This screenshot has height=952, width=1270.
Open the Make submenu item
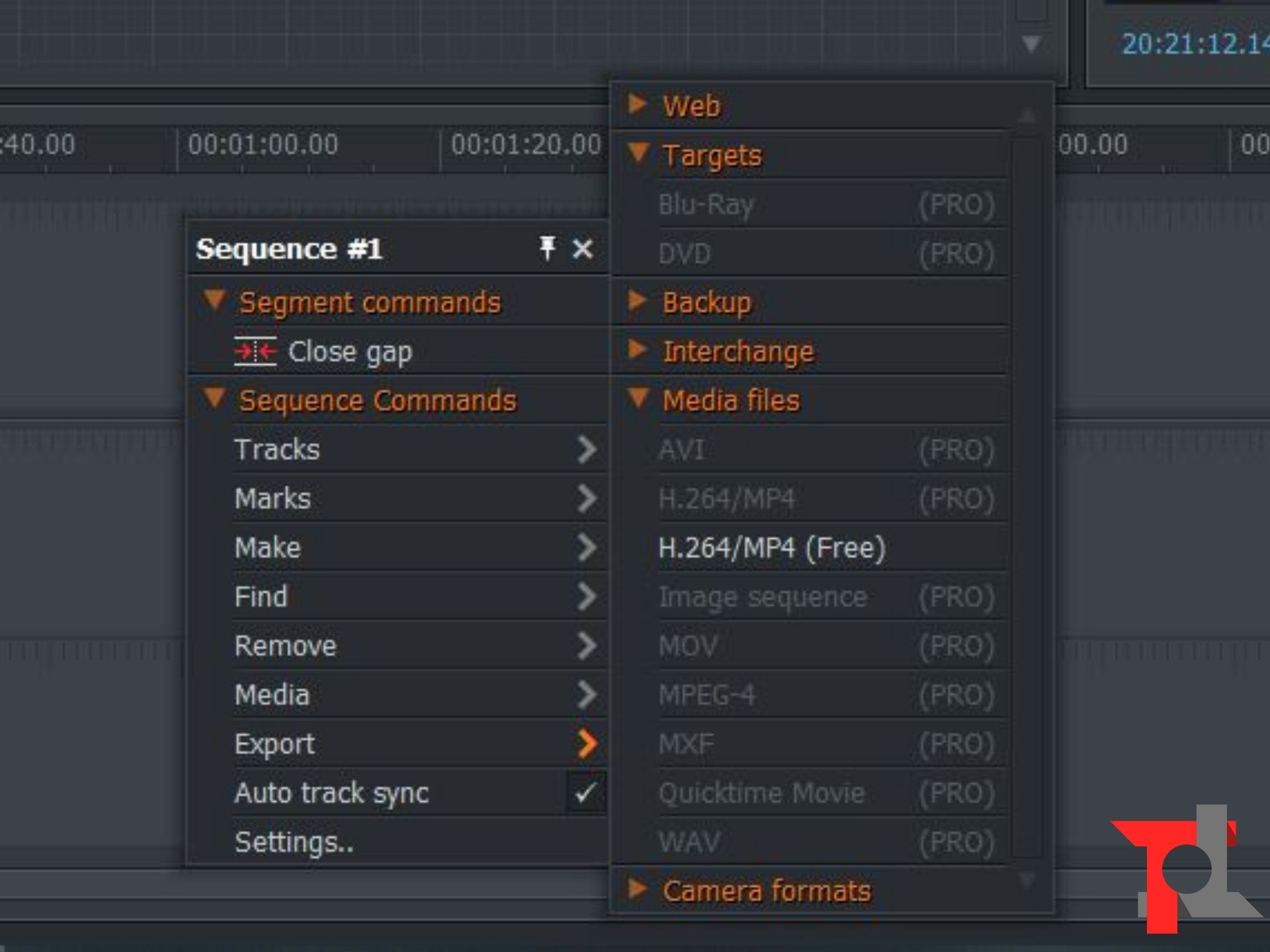point(268,548)
